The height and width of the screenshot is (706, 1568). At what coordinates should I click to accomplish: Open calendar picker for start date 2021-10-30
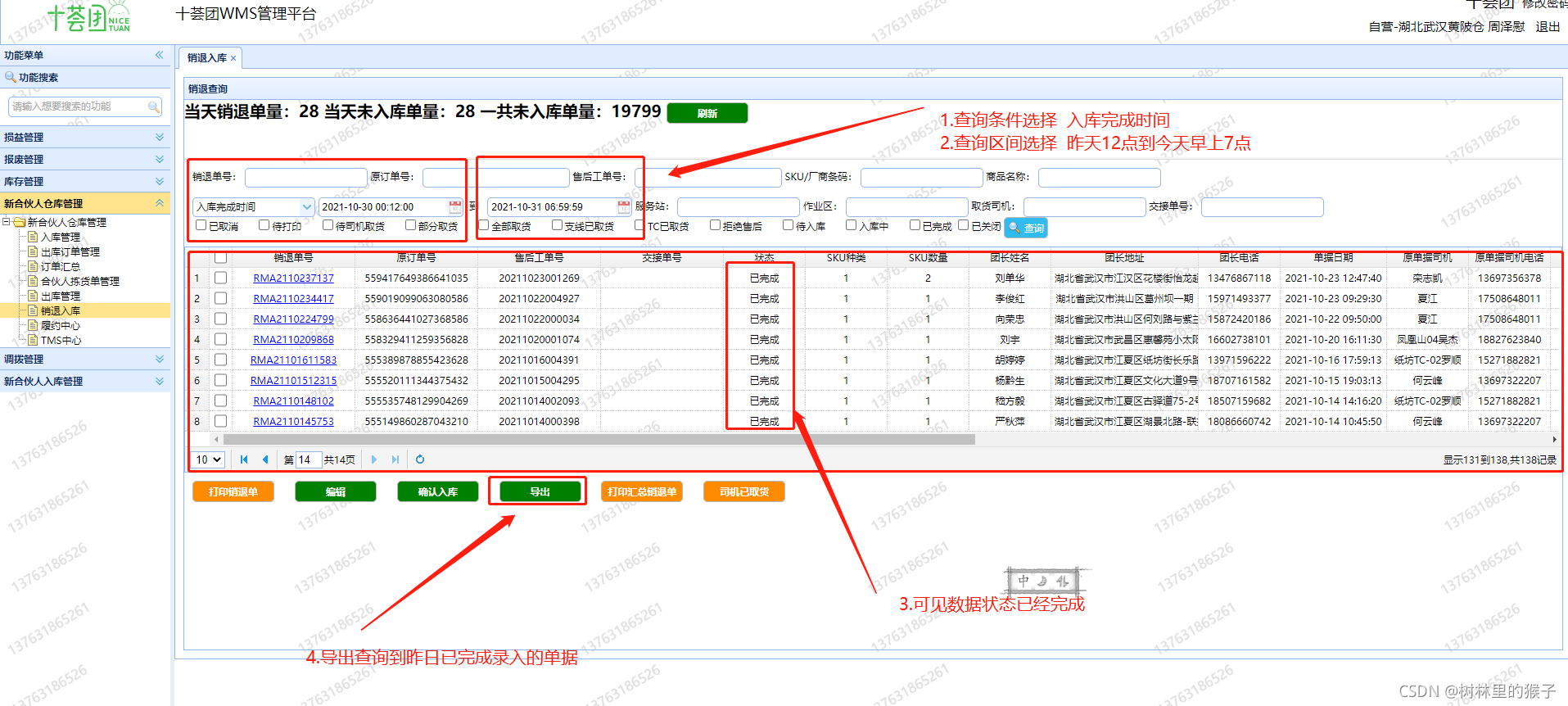[455, 206]
